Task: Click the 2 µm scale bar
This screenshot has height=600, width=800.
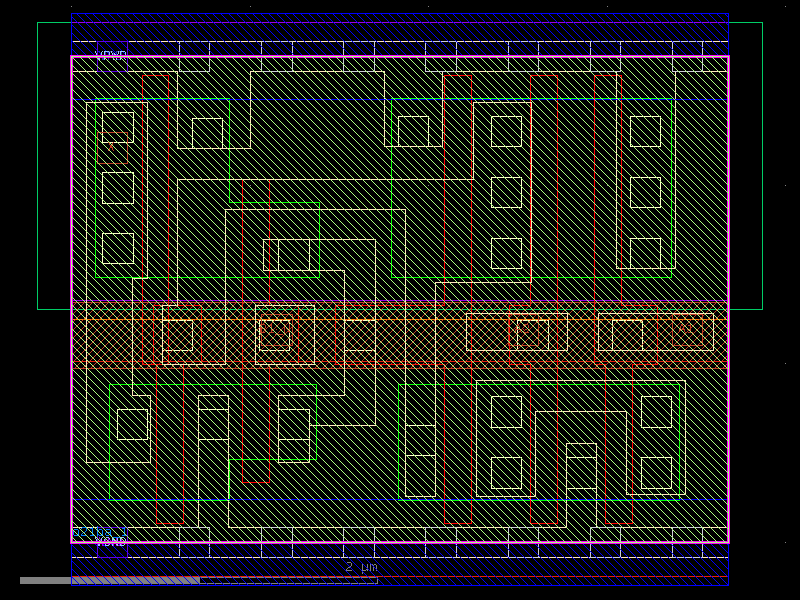Action: 360,566
